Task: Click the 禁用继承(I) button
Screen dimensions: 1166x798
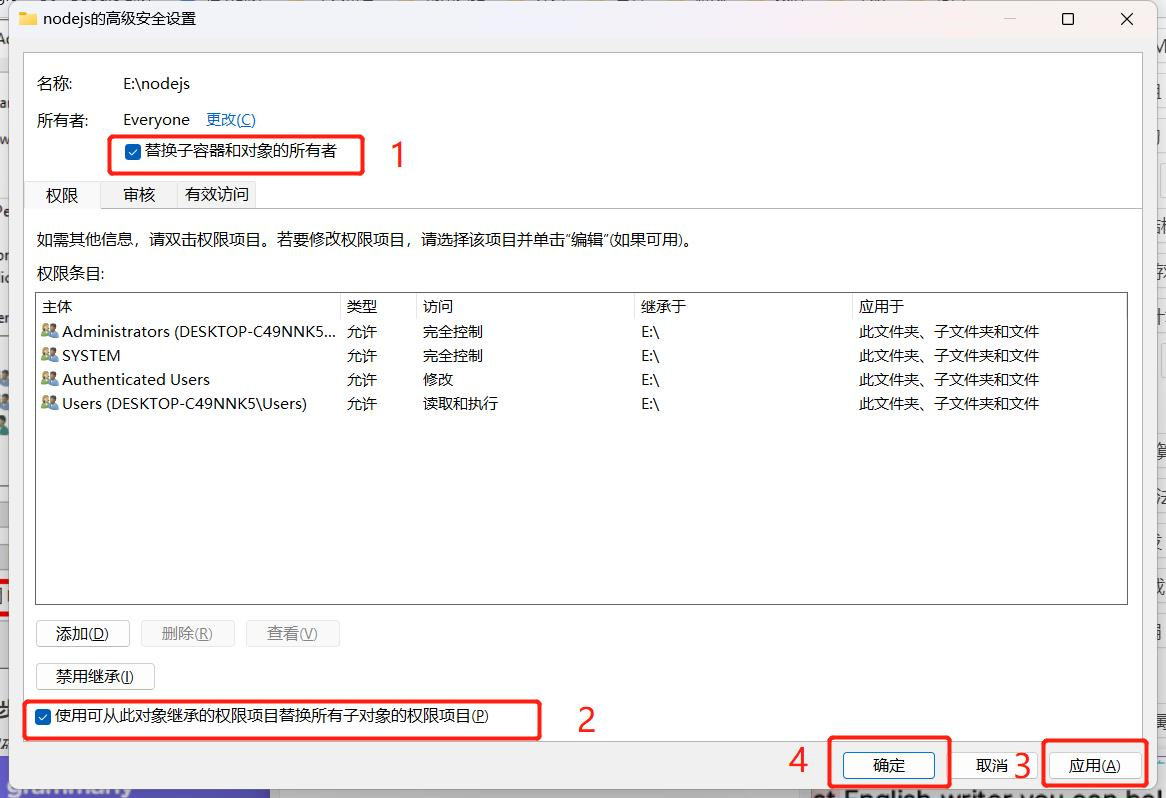Action: (95, 676)
